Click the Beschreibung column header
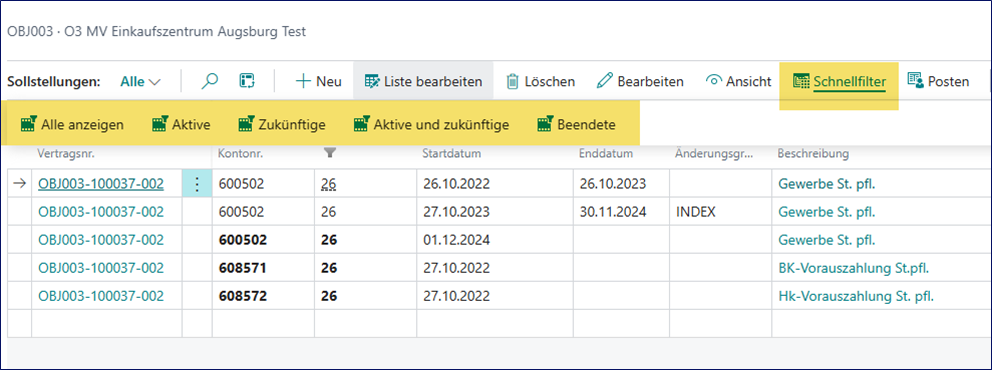 (x=813, y=154)
